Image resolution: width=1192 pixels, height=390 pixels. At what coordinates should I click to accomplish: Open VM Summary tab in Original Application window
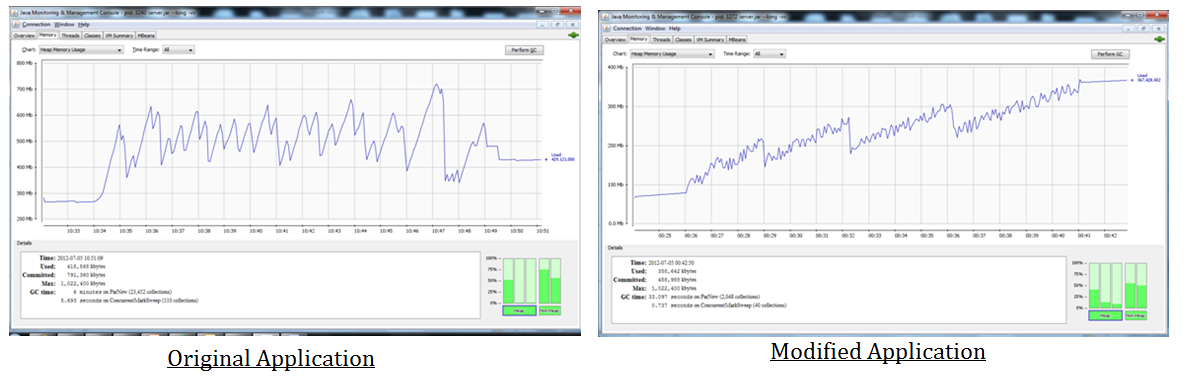click(120, 35)
